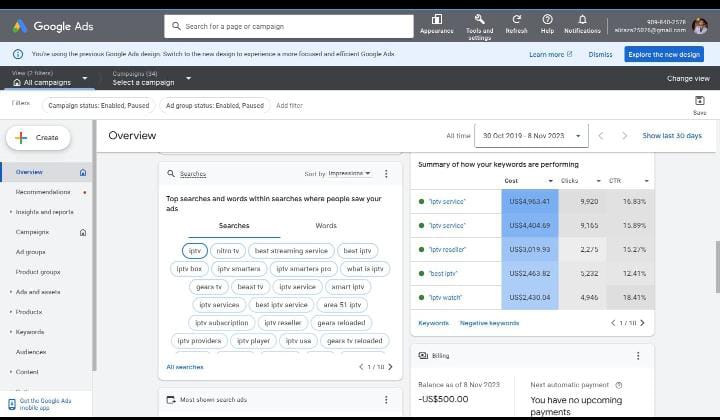Open the Negative keywords link
720x420 pixels.
(x=489, y=323)
